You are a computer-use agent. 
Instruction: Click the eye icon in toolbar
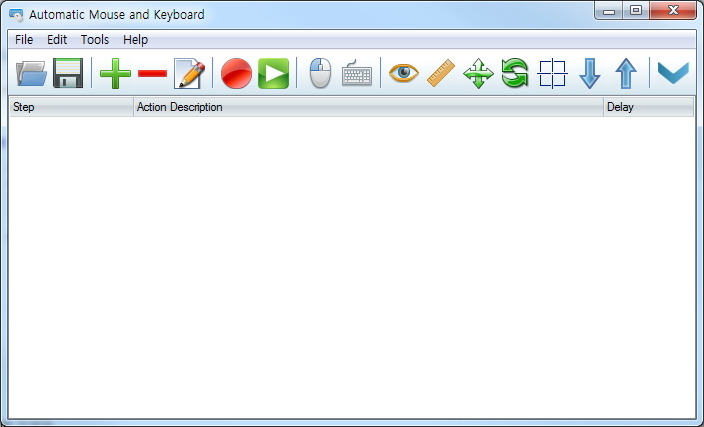(x=404, y=74)
